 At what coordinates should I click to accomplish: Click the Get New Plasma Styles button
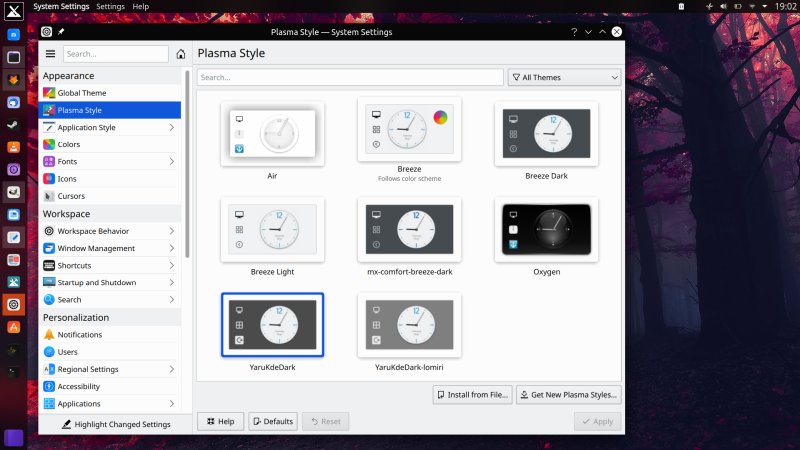click(568, 395)
